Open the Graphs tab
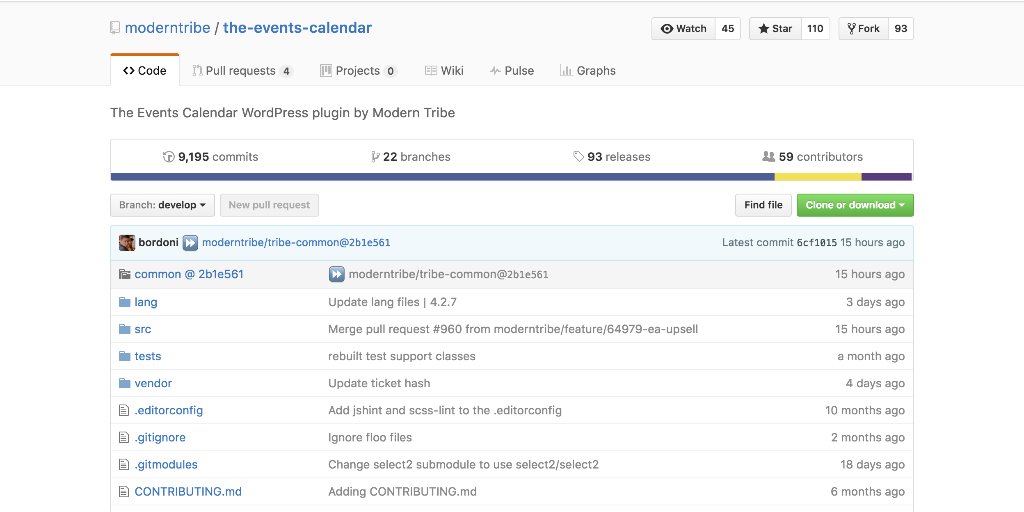 (x=588, y=71)
